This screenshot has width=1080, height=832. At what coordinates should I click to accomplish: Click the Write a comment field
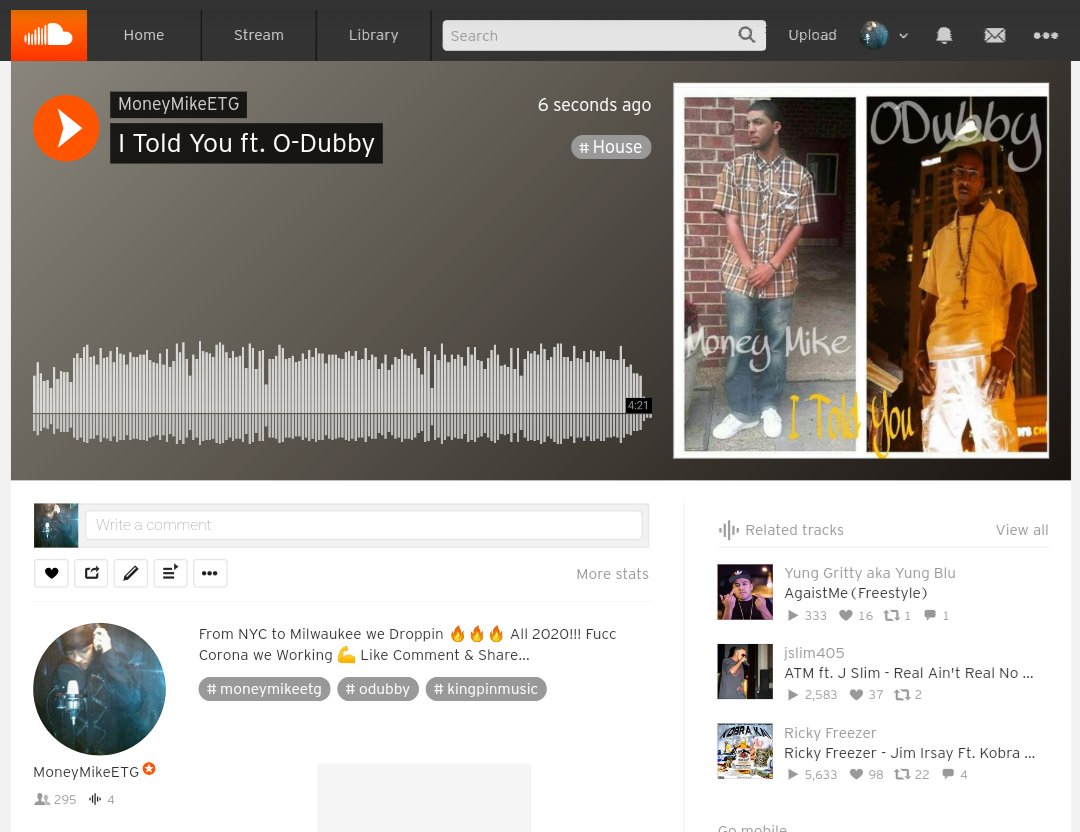click(364, 525)
